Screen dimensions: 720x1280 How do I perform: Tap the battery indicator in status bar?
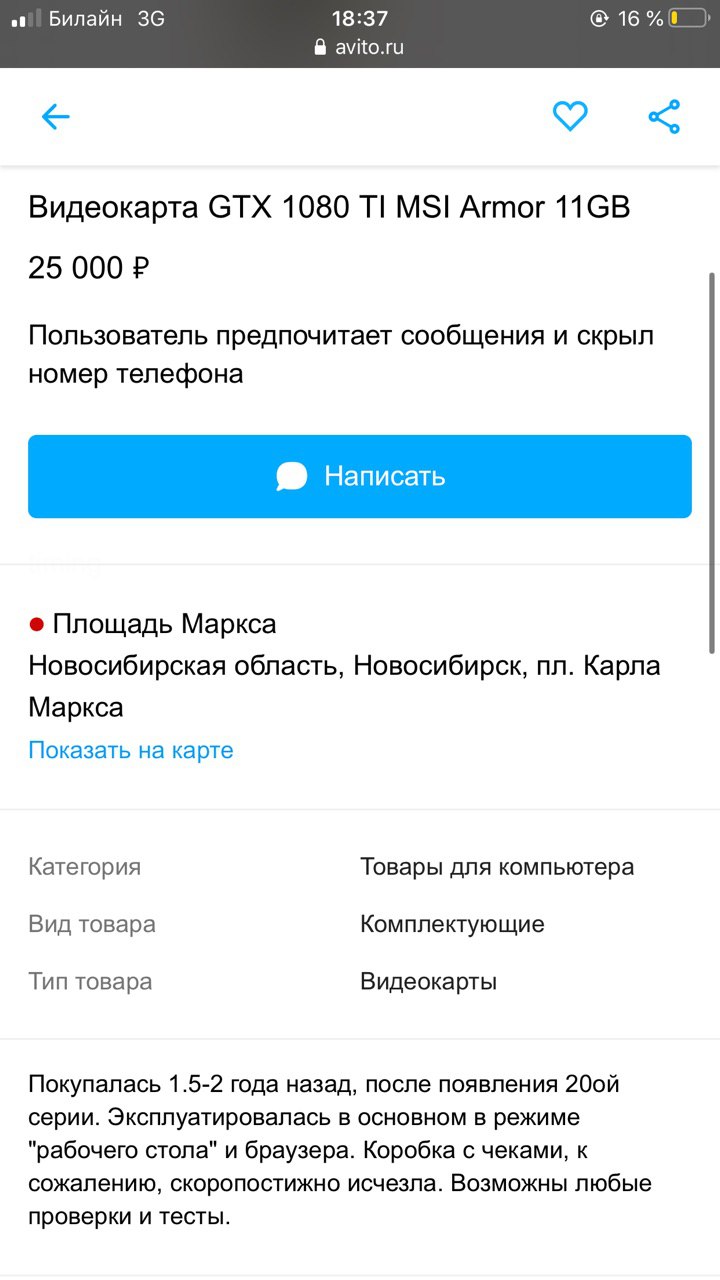click(687, 18)
